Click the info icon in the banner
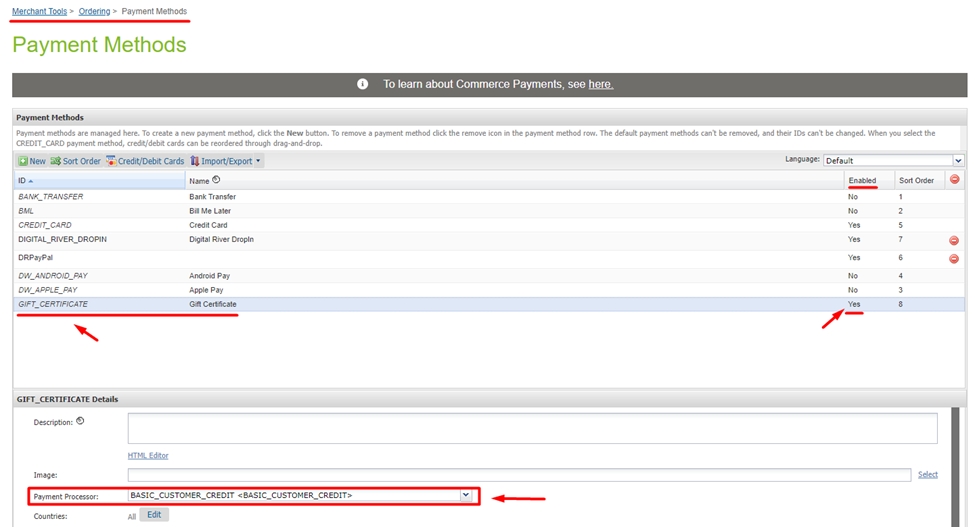Viewport: 975px width, 527px height. [363, 84]
